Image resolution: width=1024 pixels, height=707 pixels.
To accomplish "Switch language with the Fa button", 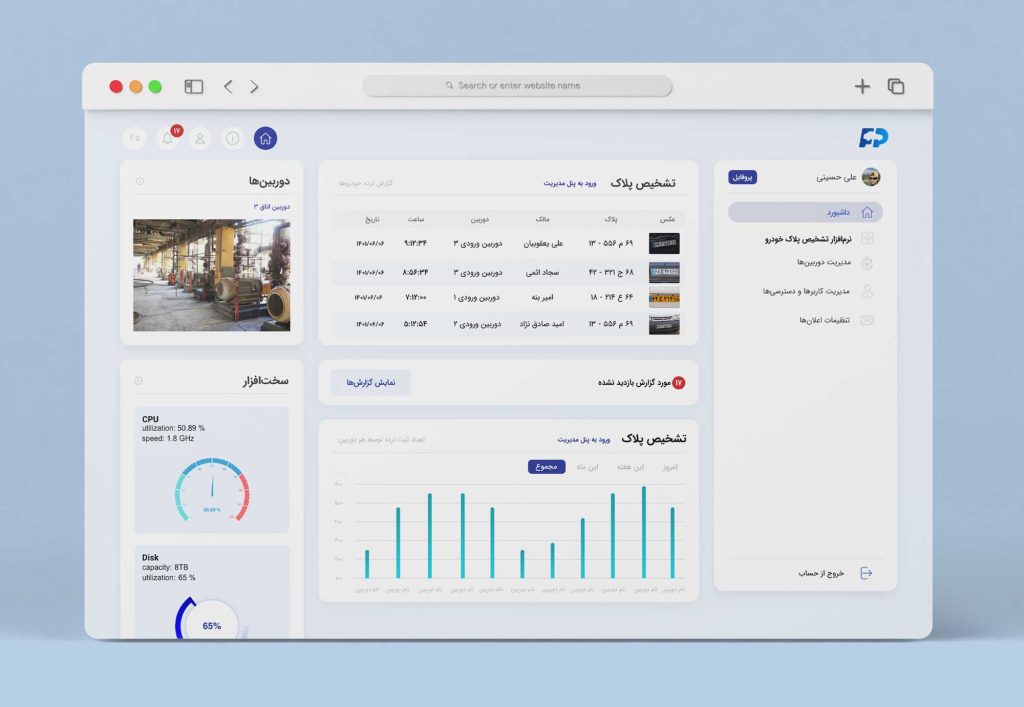I will (135, 139).
